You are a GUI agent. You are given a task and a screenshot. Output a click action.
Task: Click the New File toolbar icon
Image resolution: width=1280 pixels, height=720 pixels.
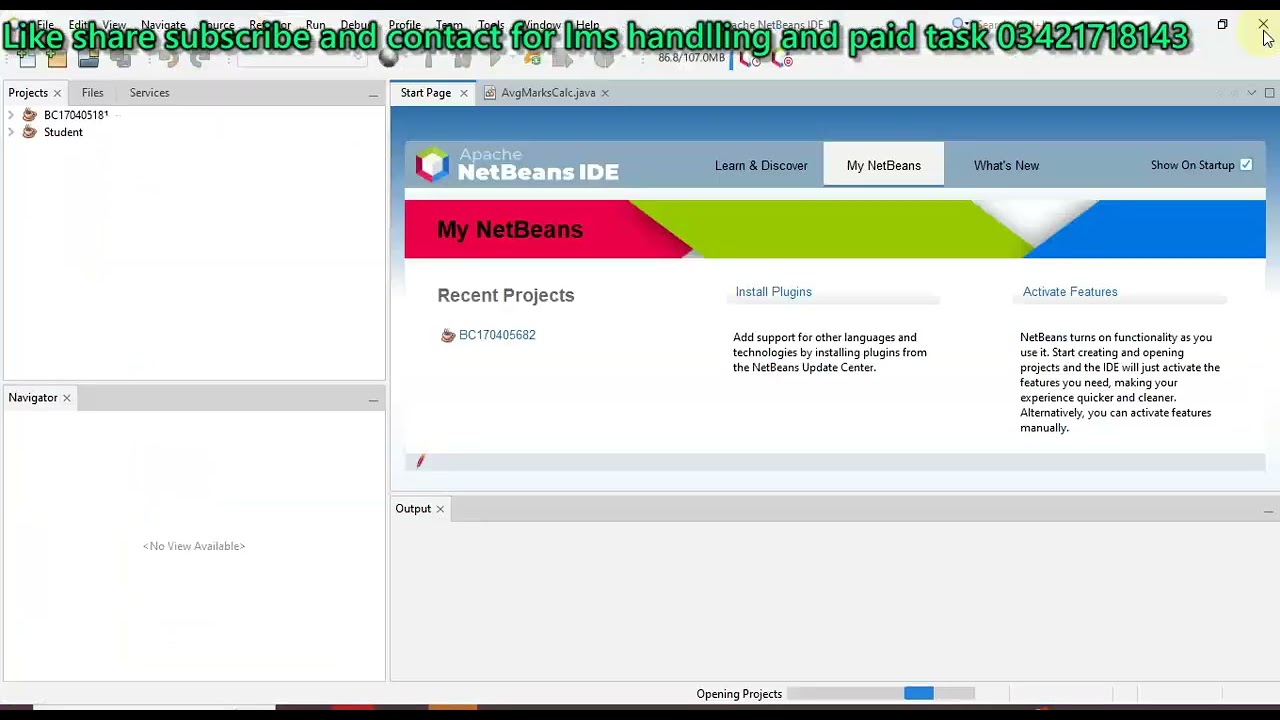[x=27, y=60]
